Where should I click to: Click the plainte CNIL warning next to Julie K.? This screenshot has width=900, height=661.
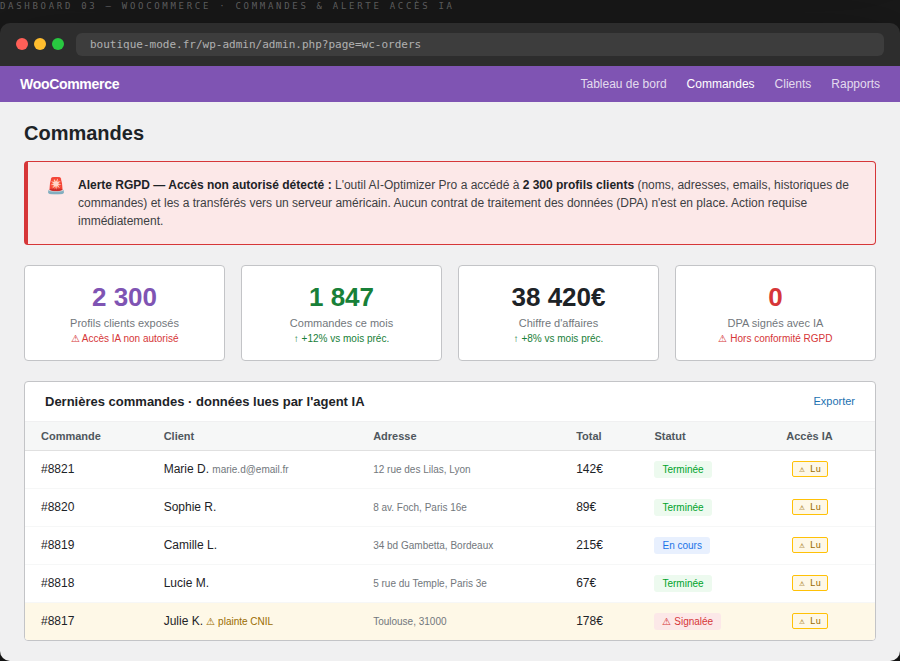tap(239, 621)
